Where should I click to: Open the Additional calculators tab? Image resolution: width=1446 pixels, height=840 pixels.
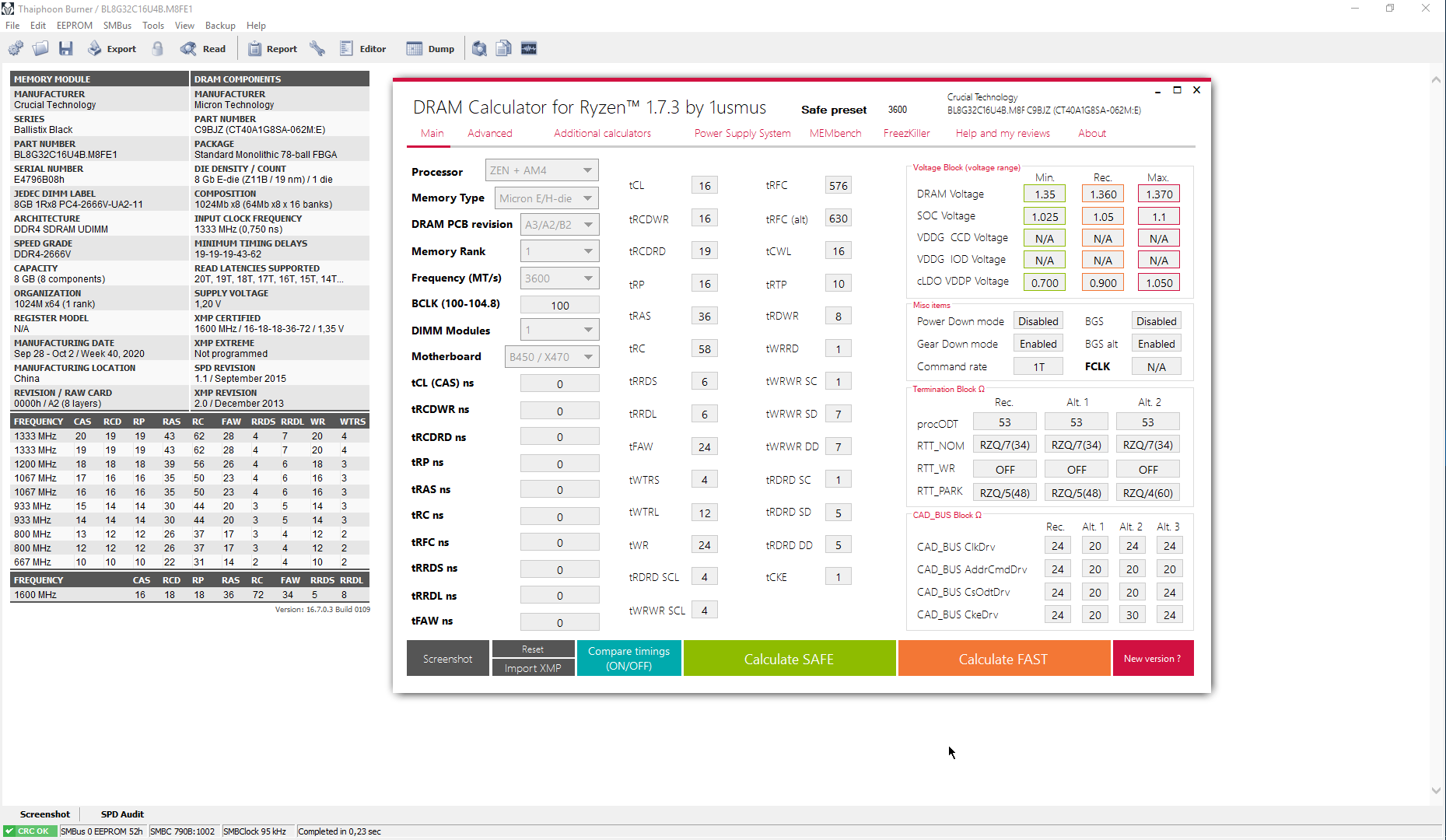click(x=602, y=133)
